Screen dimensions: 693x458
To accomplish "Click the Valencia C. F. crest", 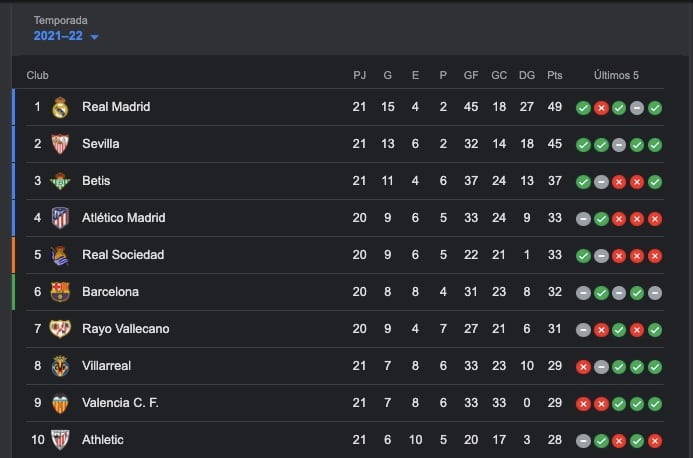I will pyautogui.click(x=60, y=403).
